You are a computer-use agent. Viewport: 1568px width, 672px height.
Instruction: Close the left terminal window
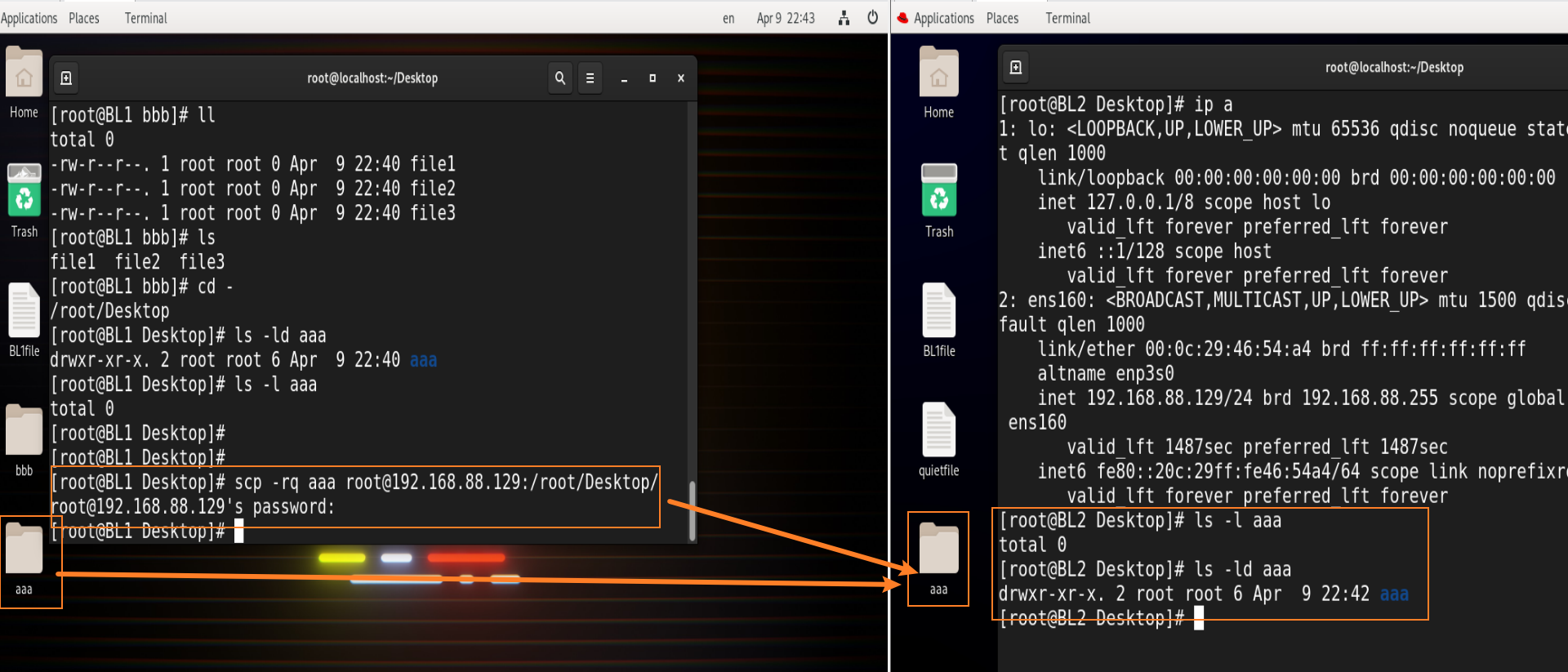[680, 78]
